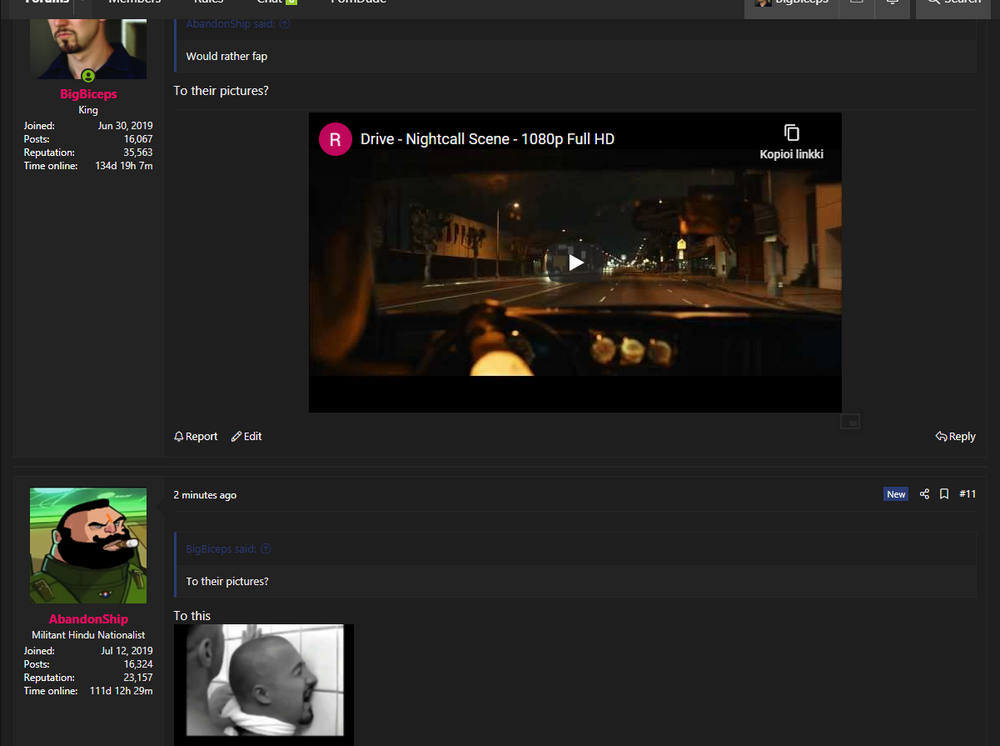1000x746 pixels.
Task: Click the online status badge on BigBiceps avatar
Action: tap(88, 77)
